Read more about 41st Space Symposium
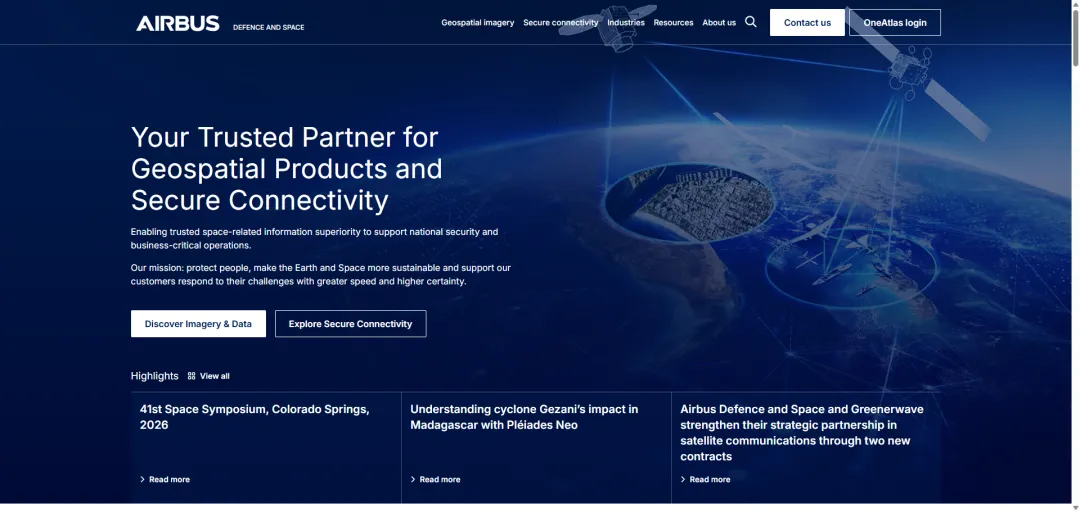The height and width of the screenshot is (512, 1080). coord(169,480)
